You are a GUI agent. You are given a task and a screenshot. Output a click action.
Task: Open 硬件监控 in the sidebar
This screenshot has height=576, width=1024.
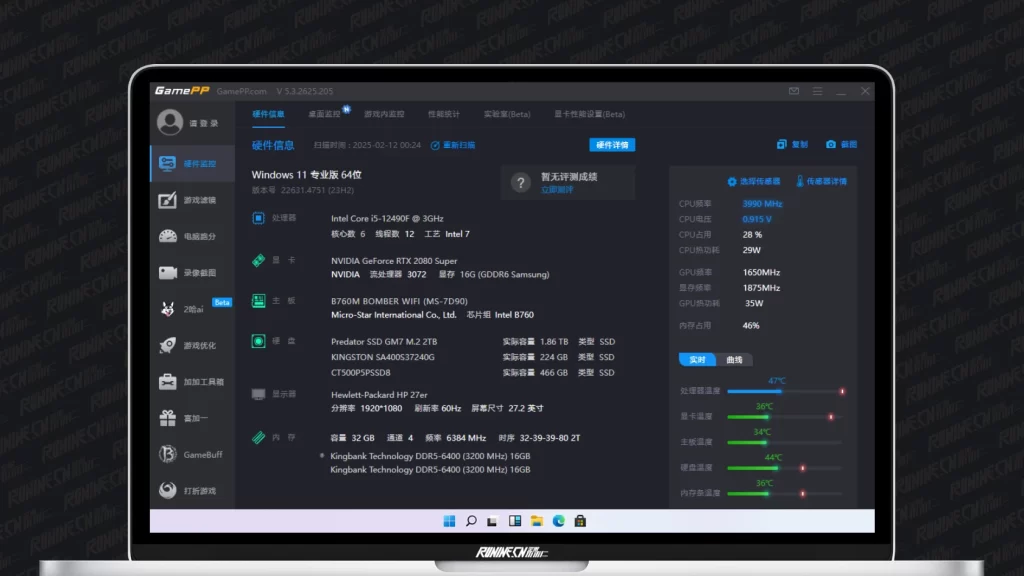point(192,164)
